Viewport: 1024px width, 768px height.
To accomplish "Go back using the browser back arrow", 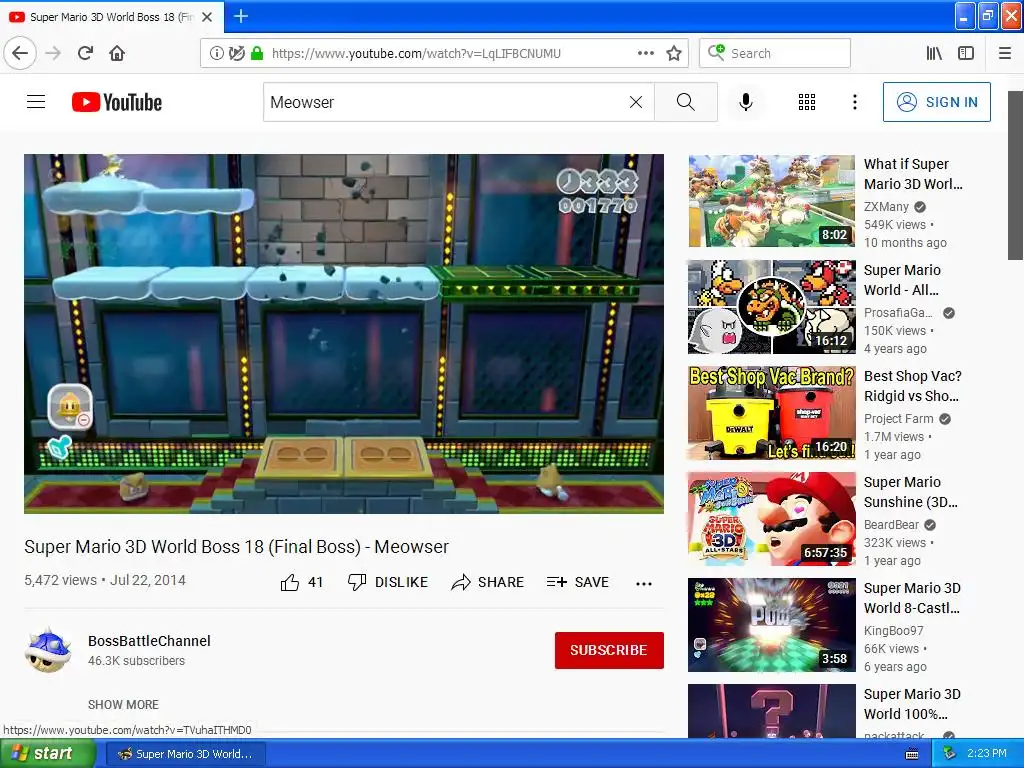I will coord(20,53).
